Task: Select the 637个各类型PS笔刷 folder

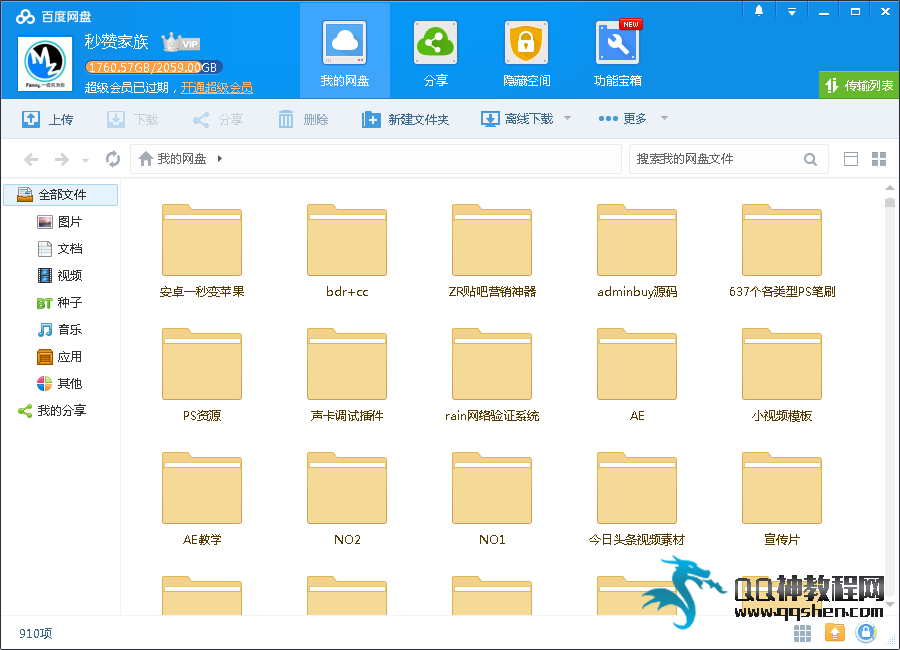Action: coord(782,251)
